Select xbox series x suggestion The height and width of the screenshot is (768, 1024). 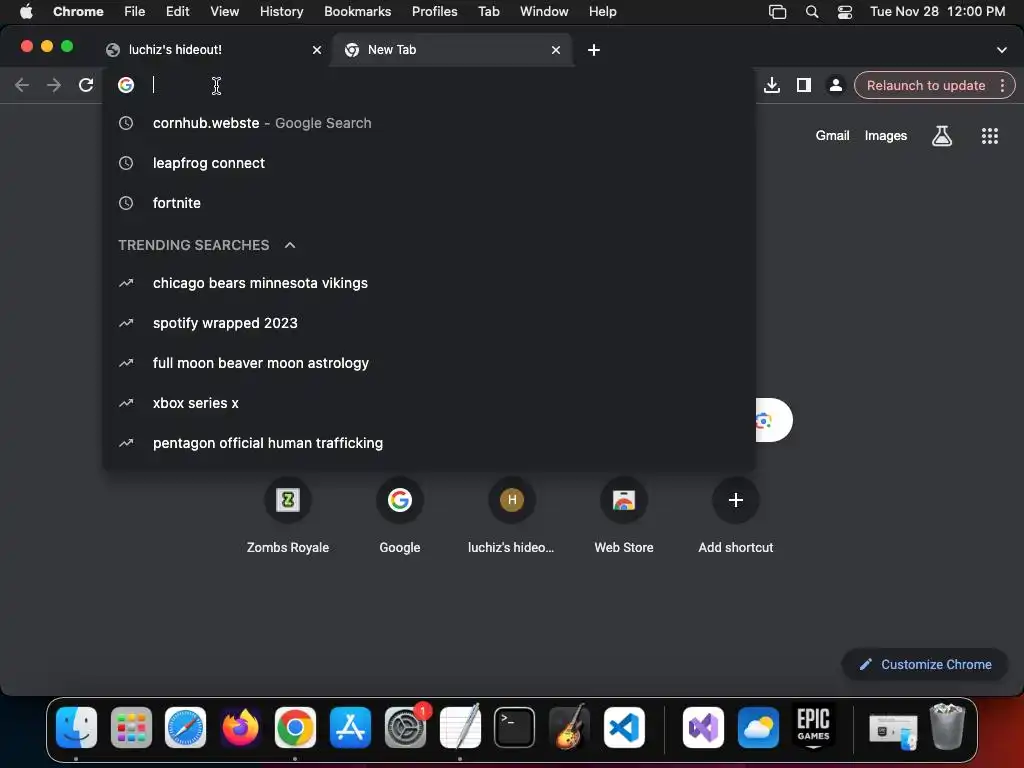tap(429, 403)
